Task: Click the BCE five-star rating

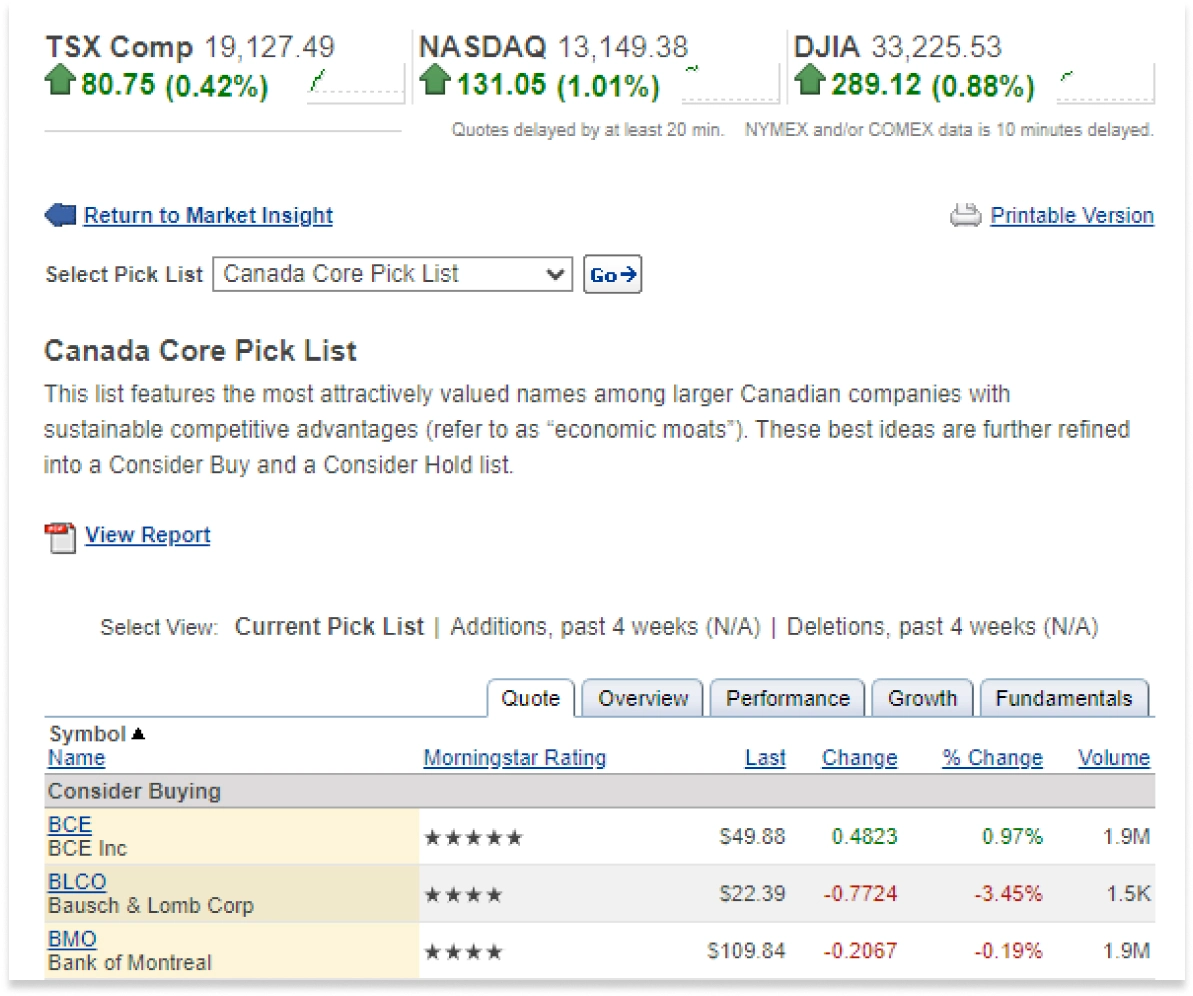Action: point(473,838)
